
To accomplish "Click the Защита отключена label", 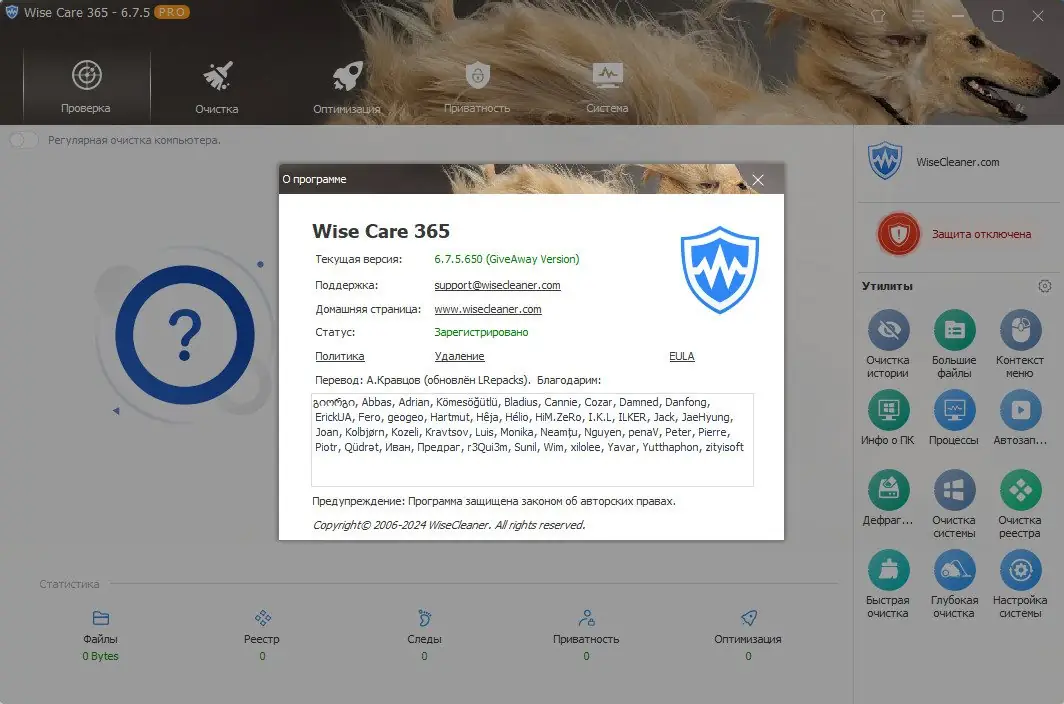I will [981, 234].
